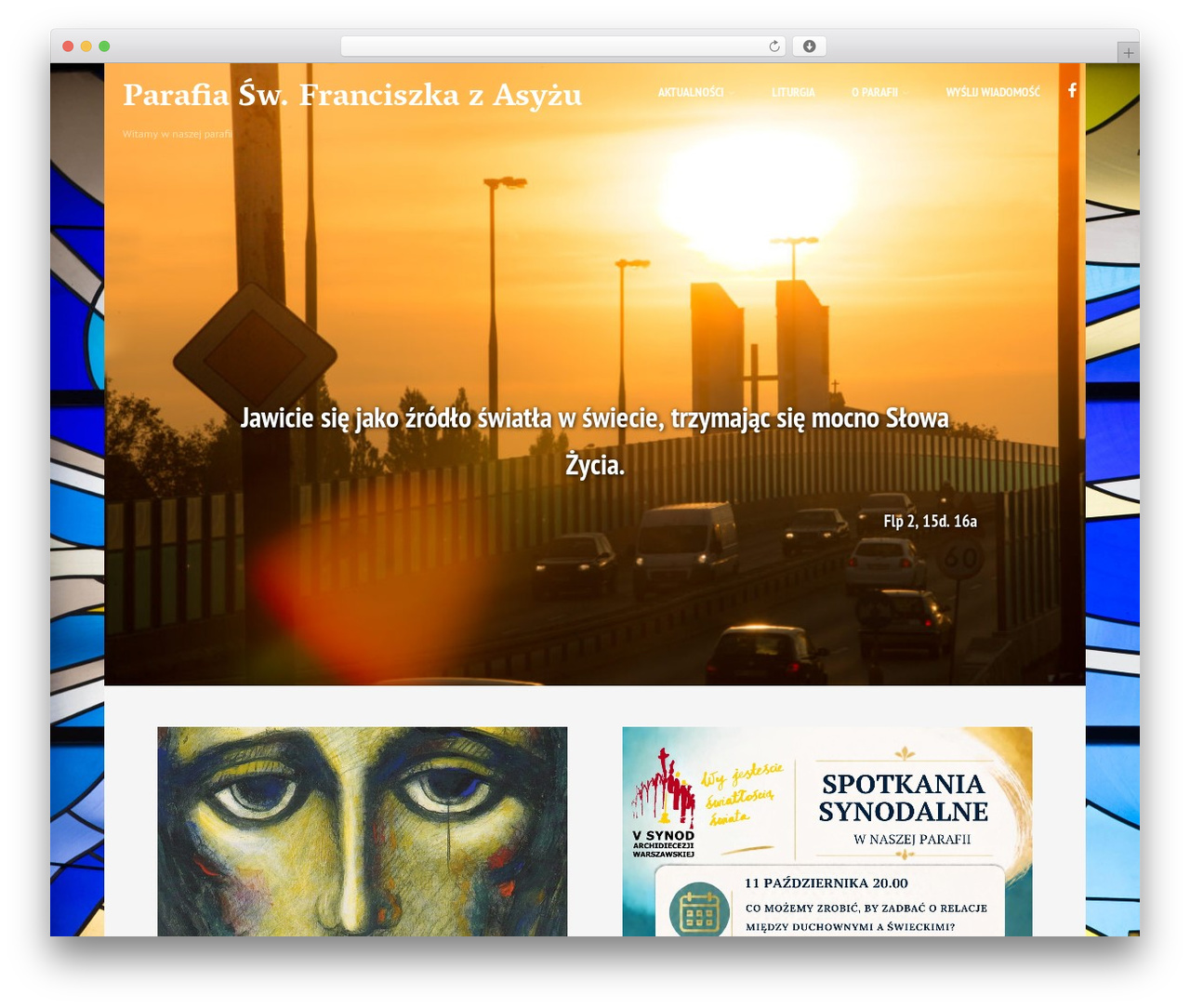Open the painted face post thumbnail

tap(363, 831)
